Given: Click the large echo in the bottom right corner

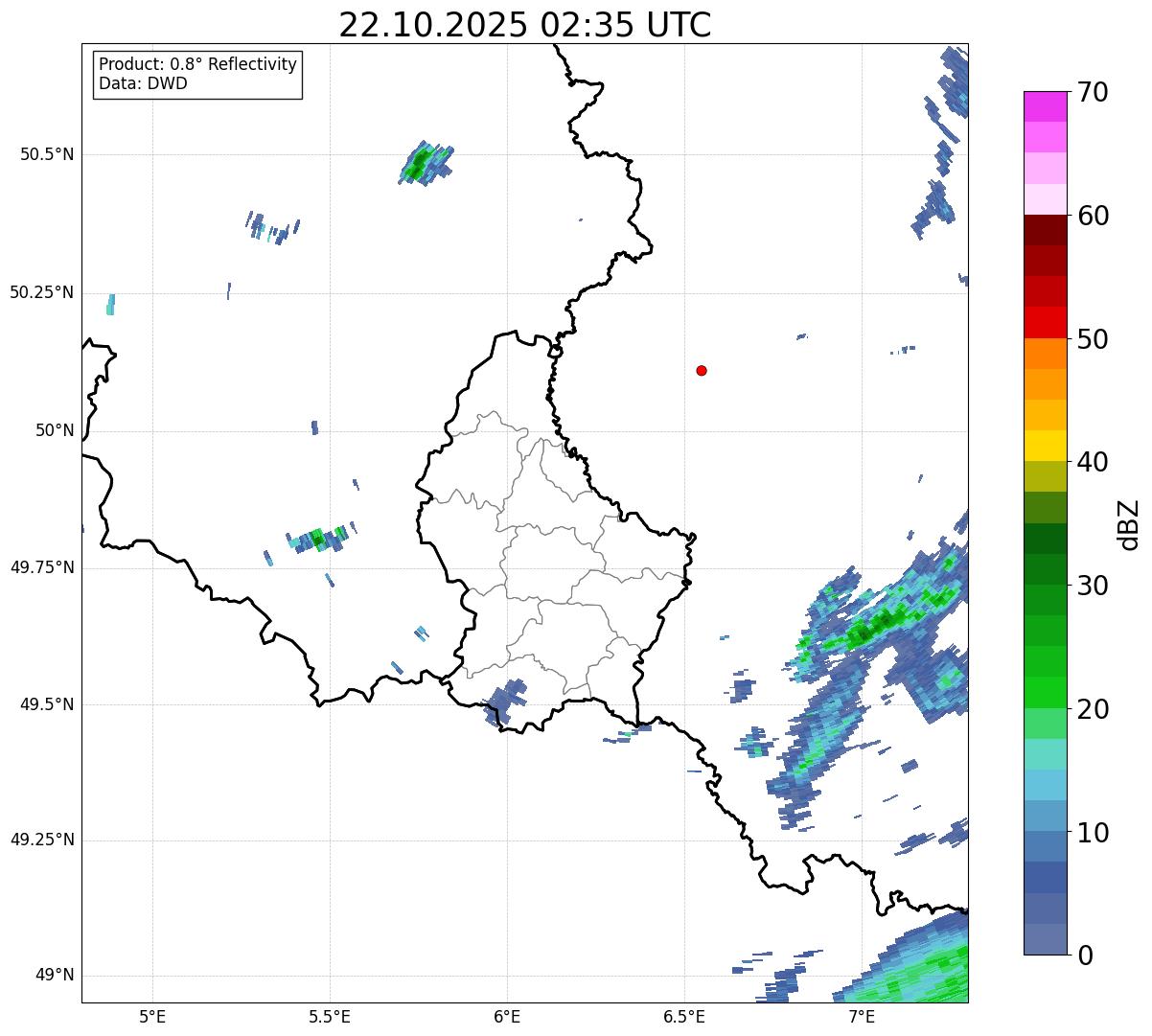Looking at the screenshot, I should click(906, 963).
